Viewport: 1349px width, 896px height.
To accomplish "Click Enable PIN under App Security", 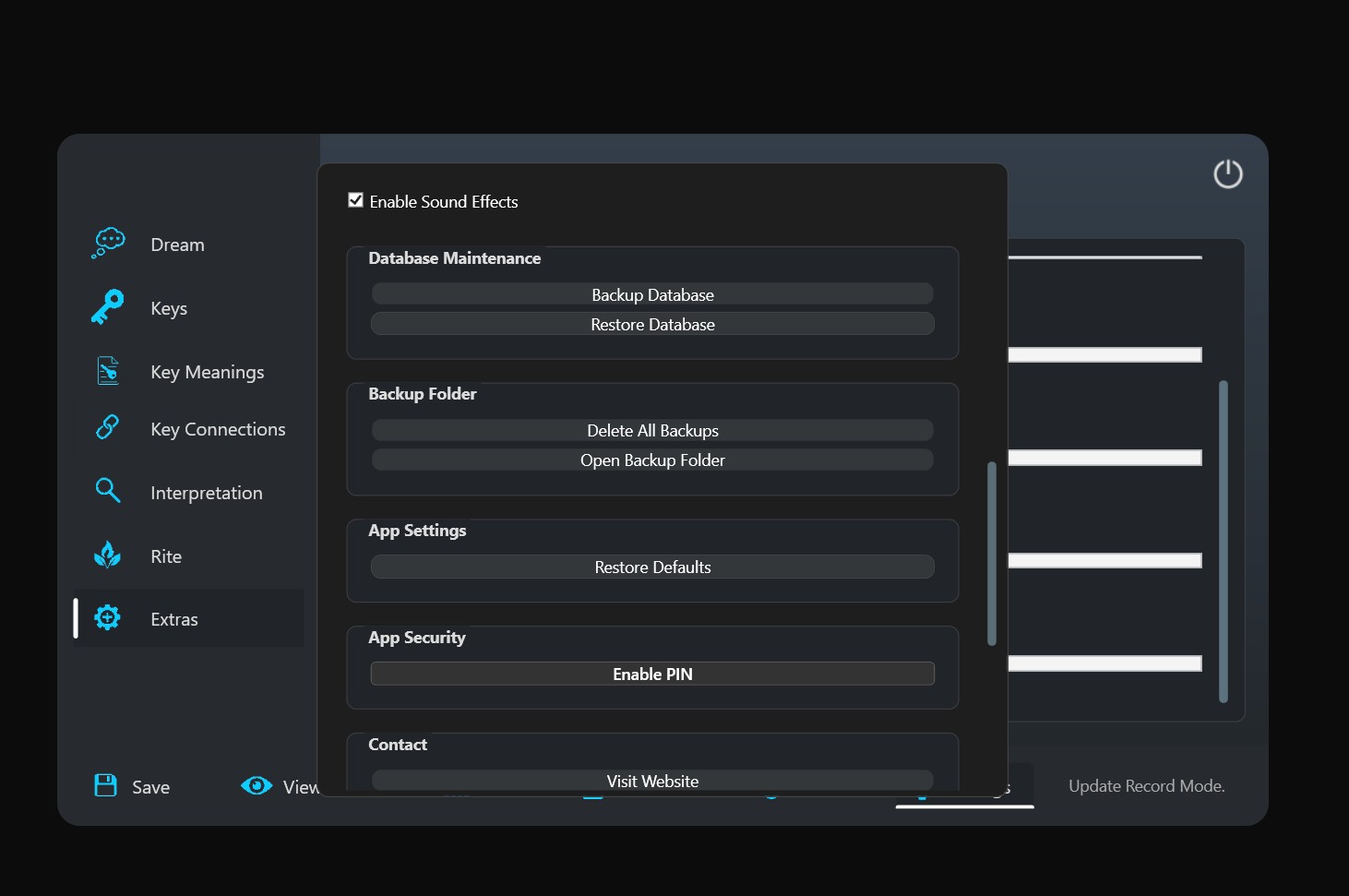I will (x=652, y=674).
